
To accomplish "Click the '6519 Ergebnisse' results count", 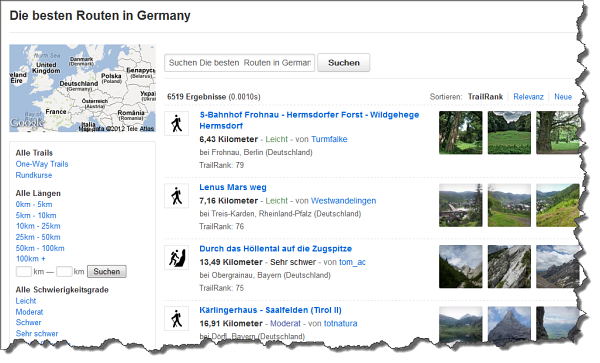I will pyautogui.click(x=196, y=97).
